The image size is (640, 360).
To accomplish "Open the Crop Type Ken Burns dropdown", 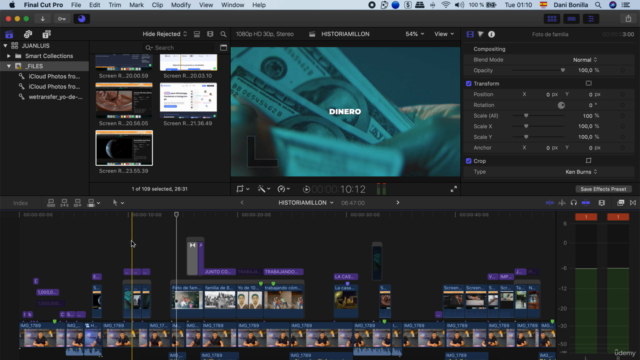I will 581,172.
